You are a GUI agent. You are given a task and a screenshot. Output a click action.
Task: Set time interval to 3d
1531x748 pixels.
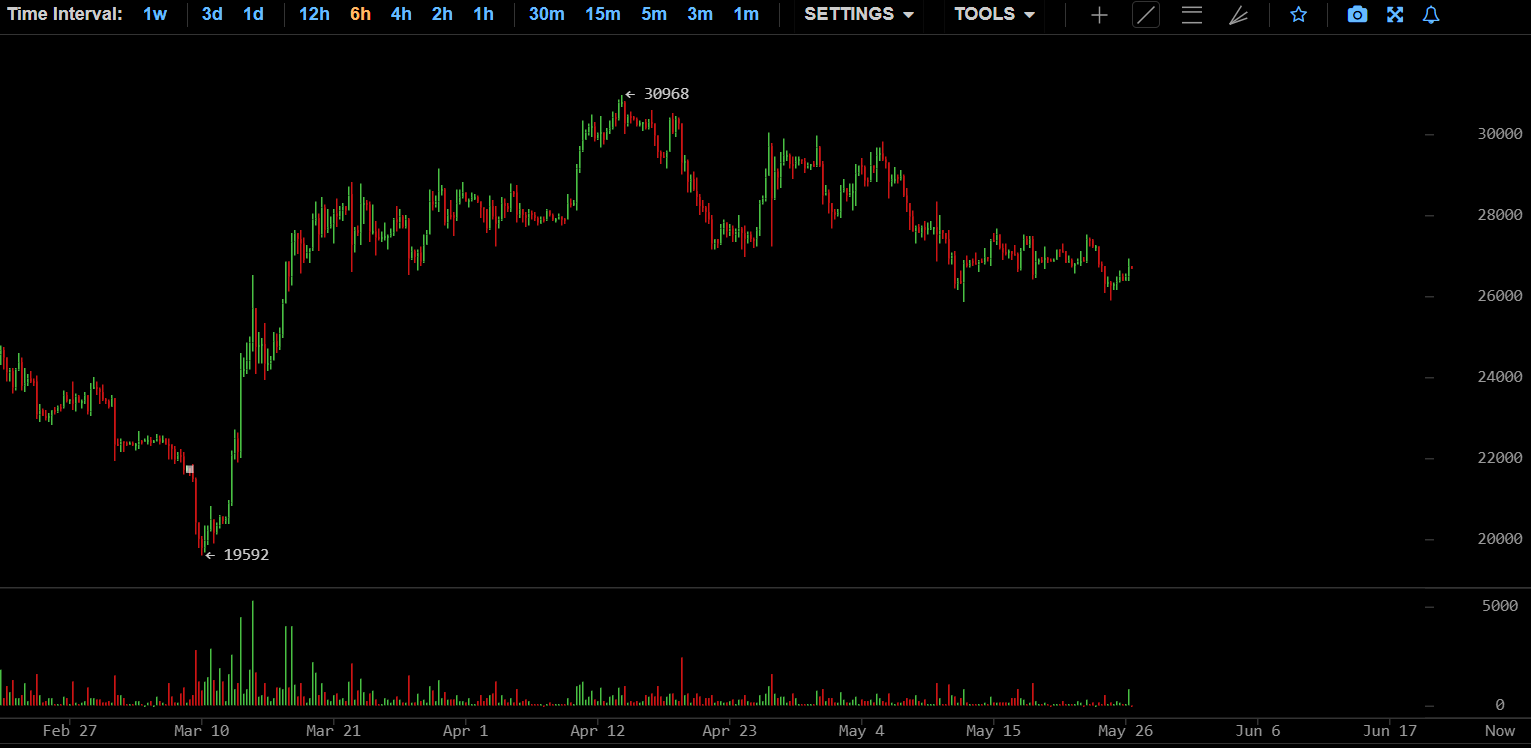[x=212, y=14]
